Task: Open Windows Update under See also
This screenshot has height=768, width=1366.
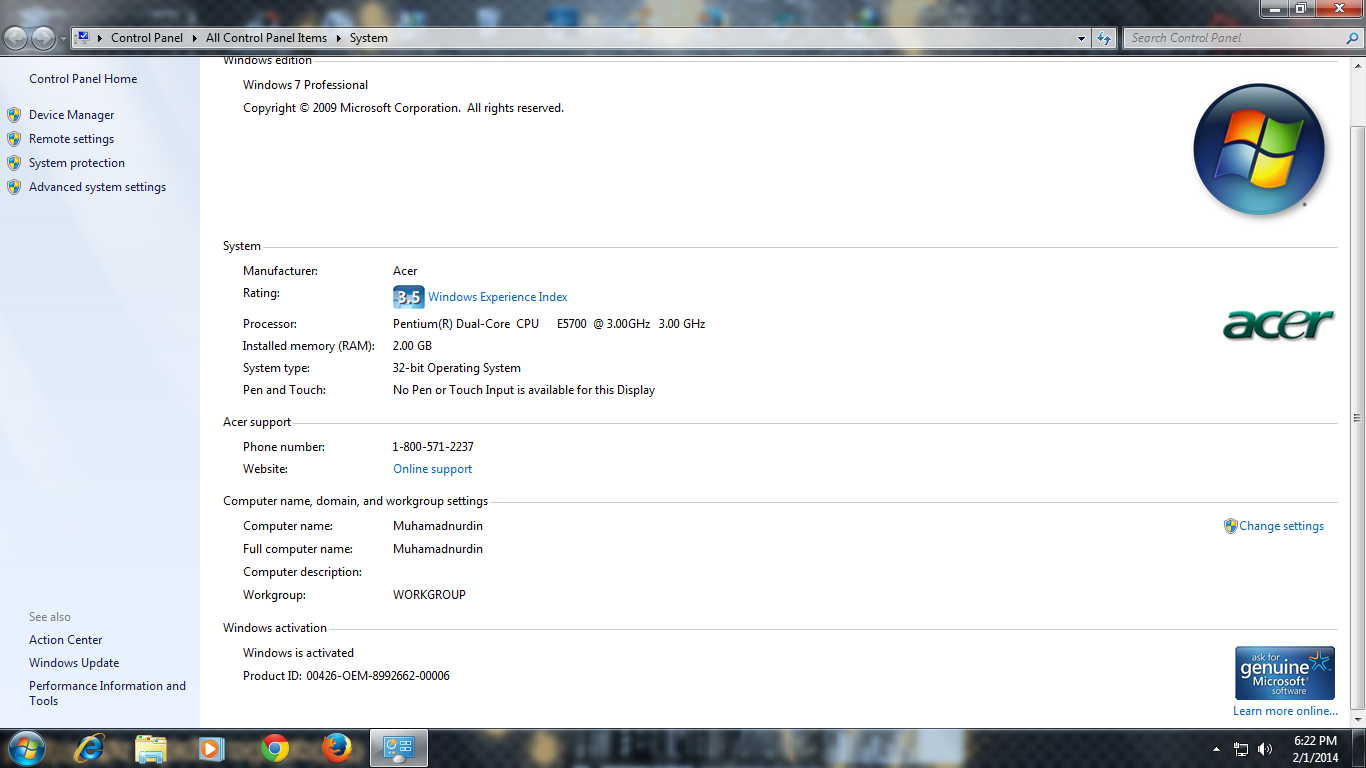Action: coord(74,663)
